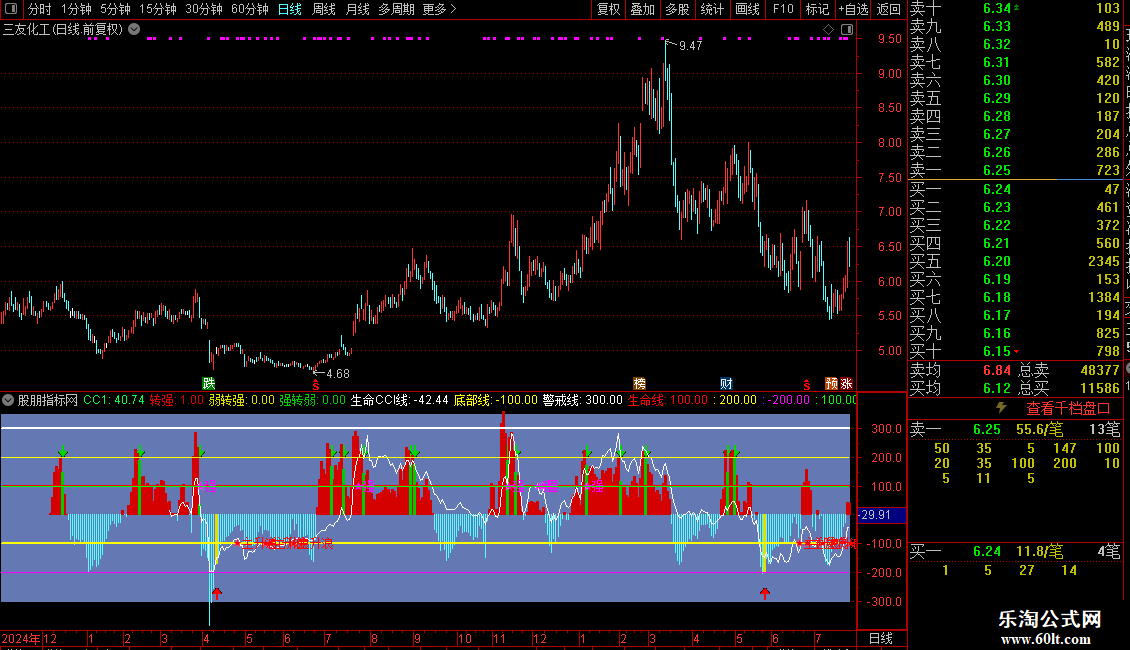Open the 统计 statistics tool
Viewport: 1130px width, 650px height.
click(x=712, y=9)
